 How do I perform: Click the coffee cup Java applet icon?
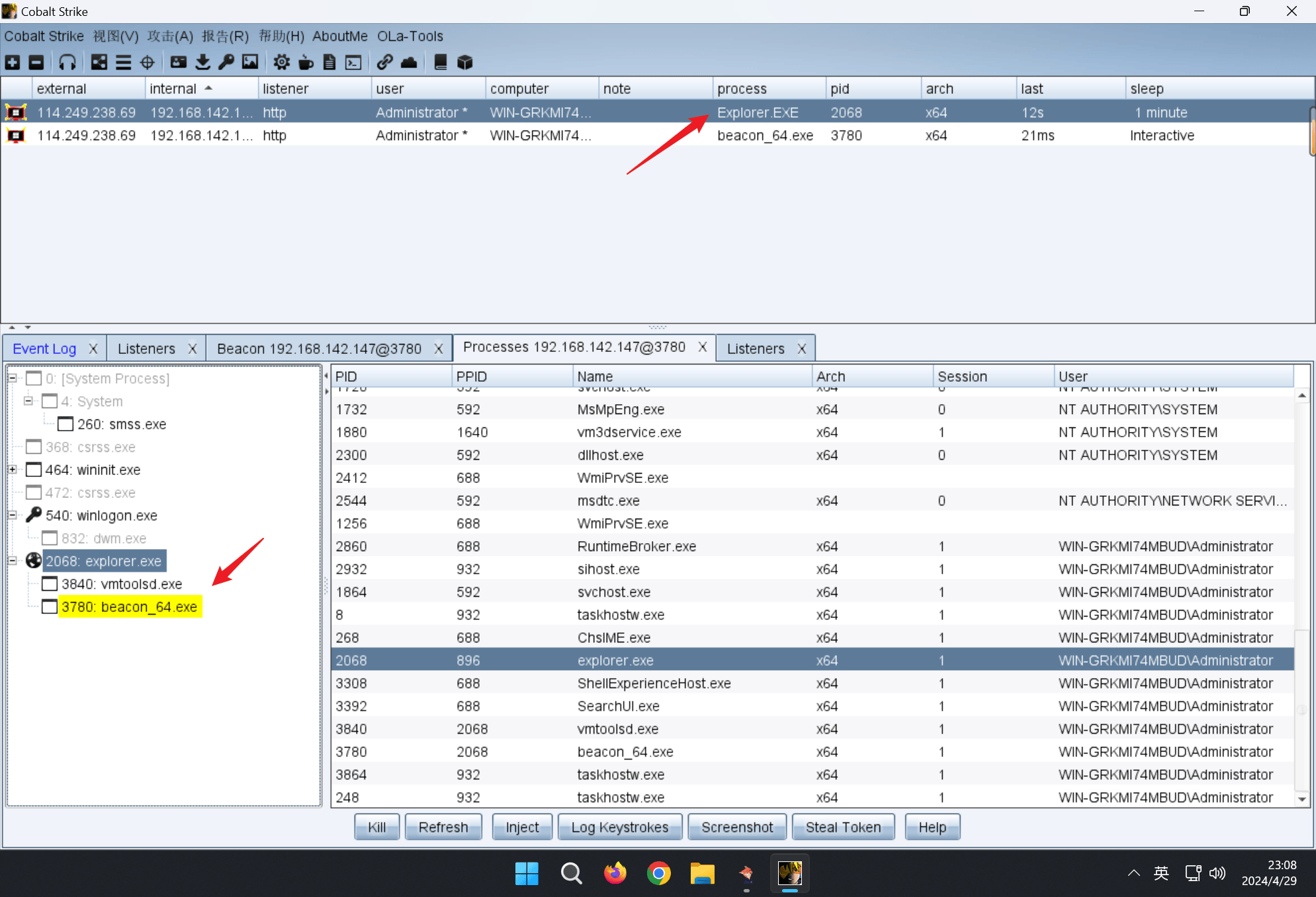click(x=306, y=62)
